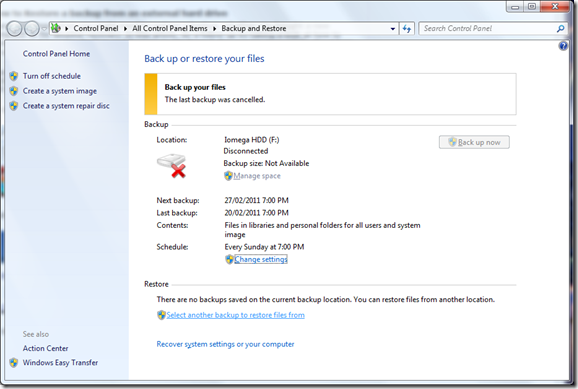This screenshot has width=578, height=389.
Task: Click Select another backup to restore files from
Action: click(236, 315)
